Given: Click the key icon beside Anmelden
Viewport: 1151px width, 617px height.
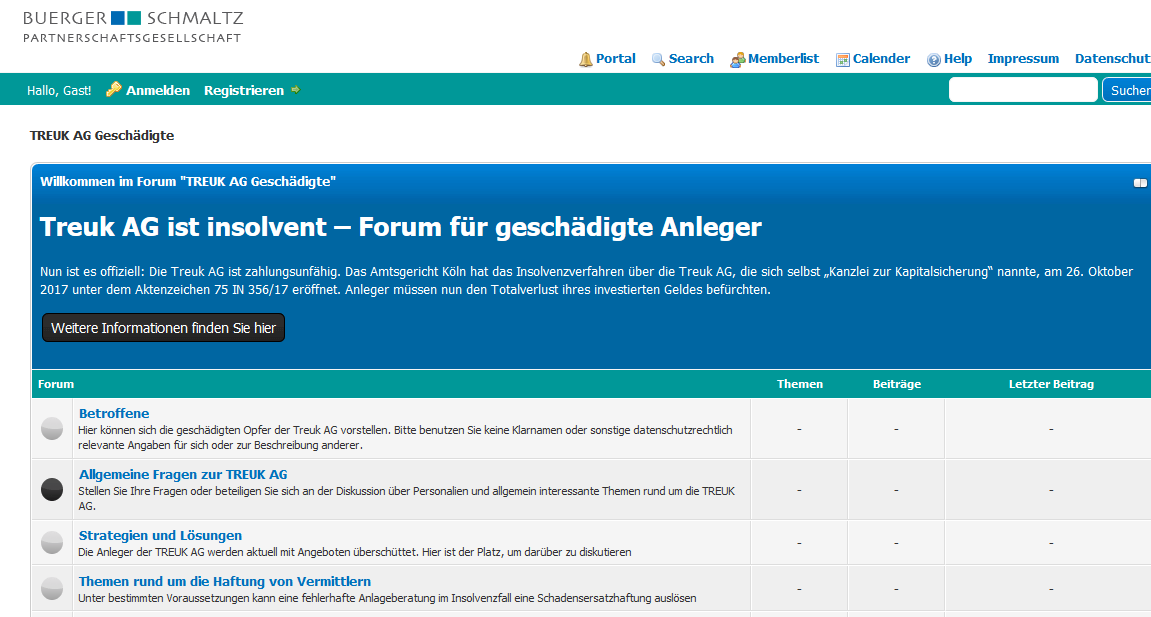Looking at the screenshot, I should [x=114, y=90].
